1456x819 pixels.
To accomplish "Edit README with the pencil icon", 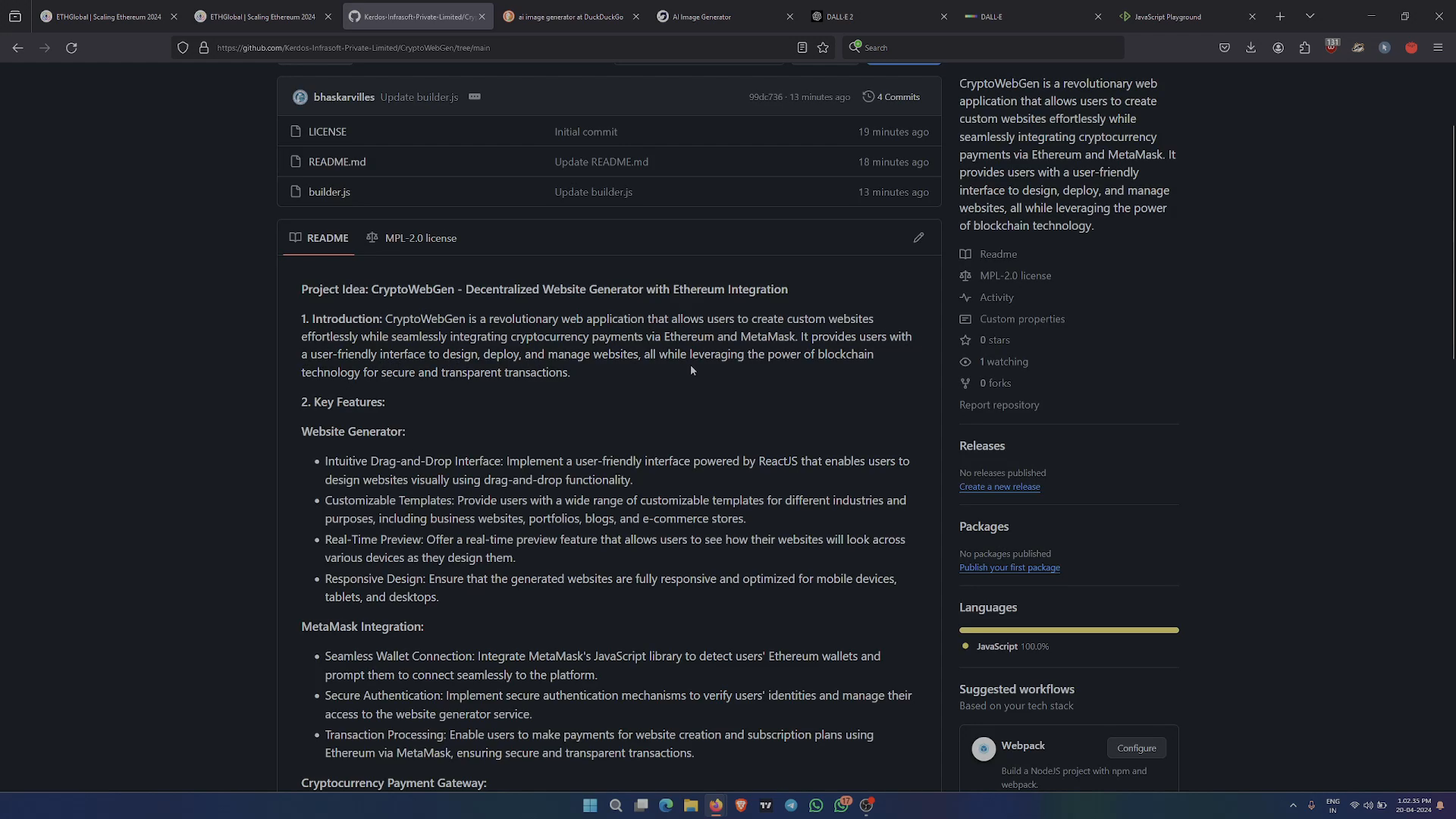I will tap(918, 237).
